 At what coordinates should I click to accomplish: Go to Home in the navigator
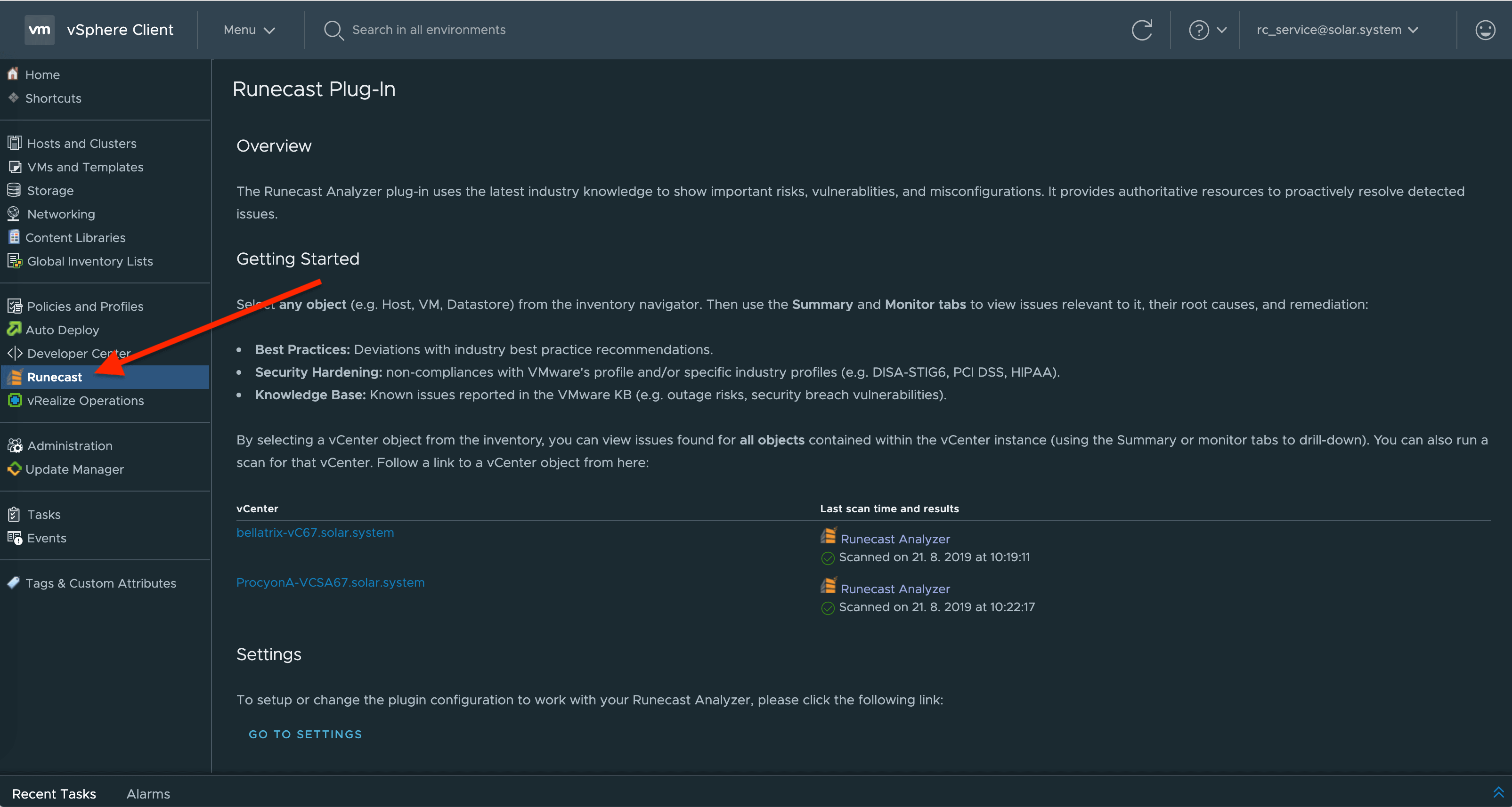(x=42, y=74)
